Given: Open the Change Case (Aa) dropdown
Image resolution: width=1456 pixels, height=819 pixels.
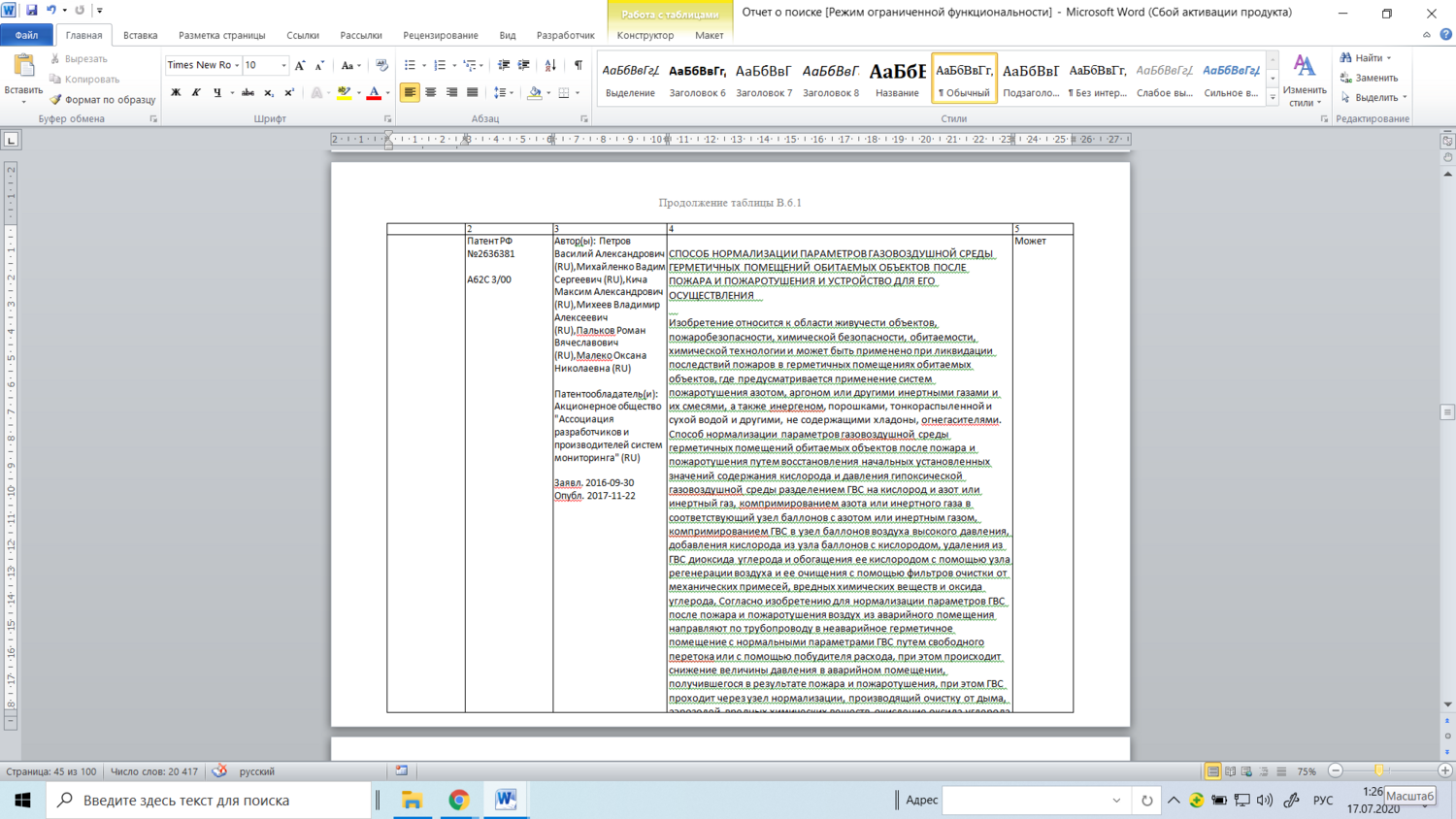Looking at the screenshot, I should tap(349, 65).
